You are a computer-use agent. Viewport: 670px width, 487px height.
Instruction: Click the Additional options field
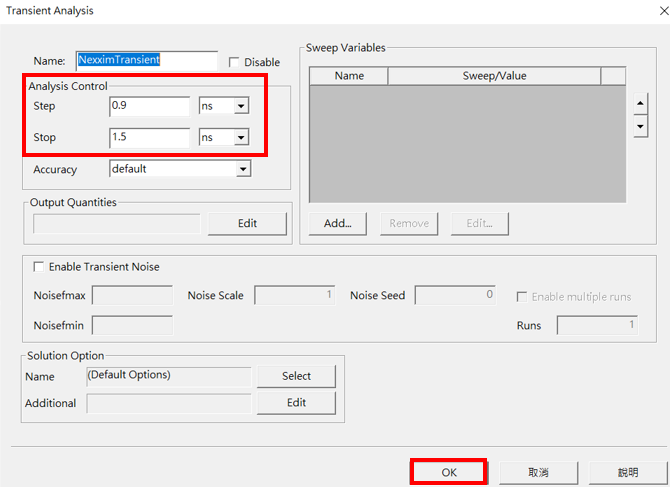pos(169,403)
